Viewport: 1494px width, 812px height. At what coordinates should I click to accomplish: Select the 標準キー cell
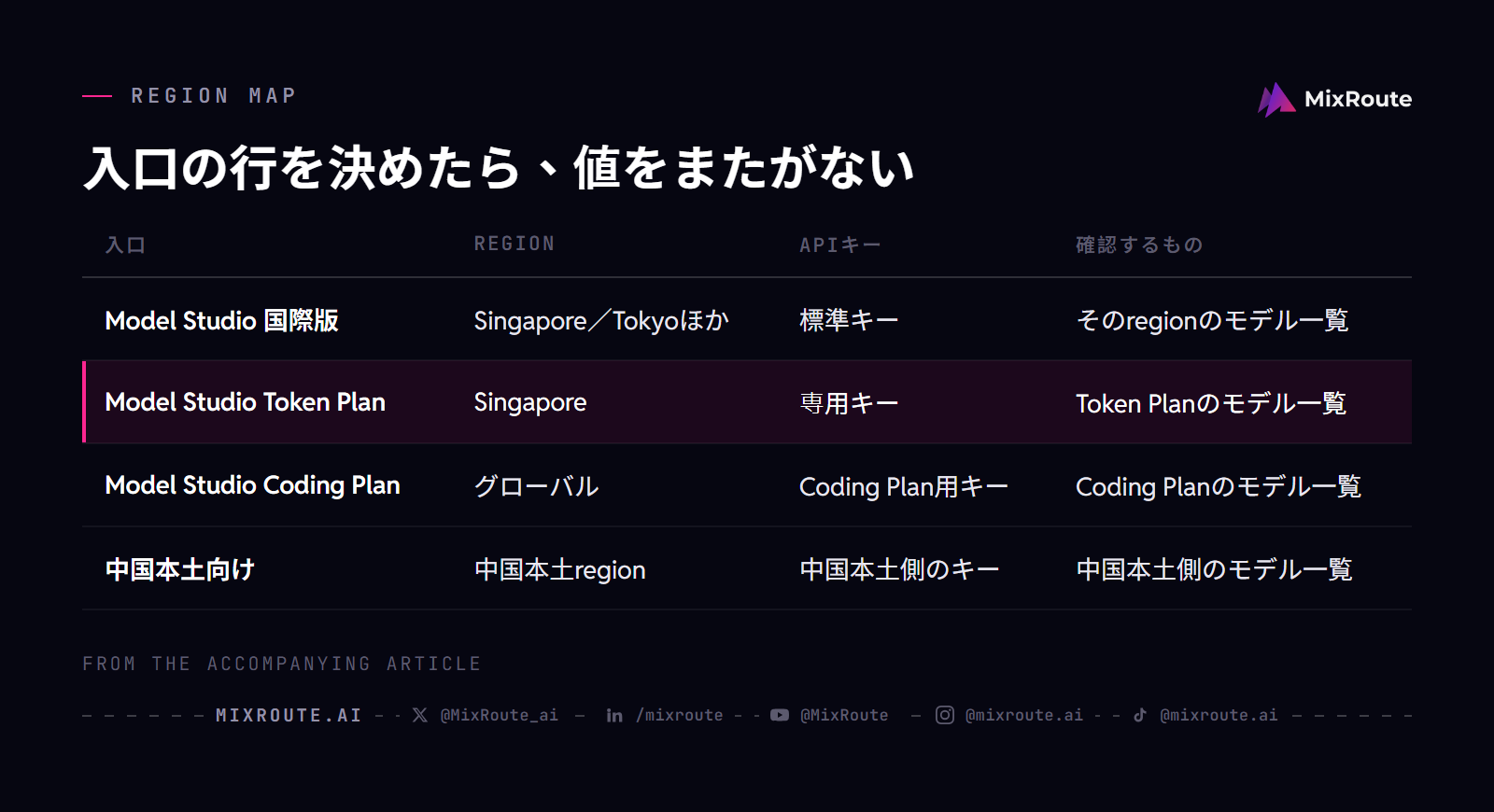pos(849,320)
